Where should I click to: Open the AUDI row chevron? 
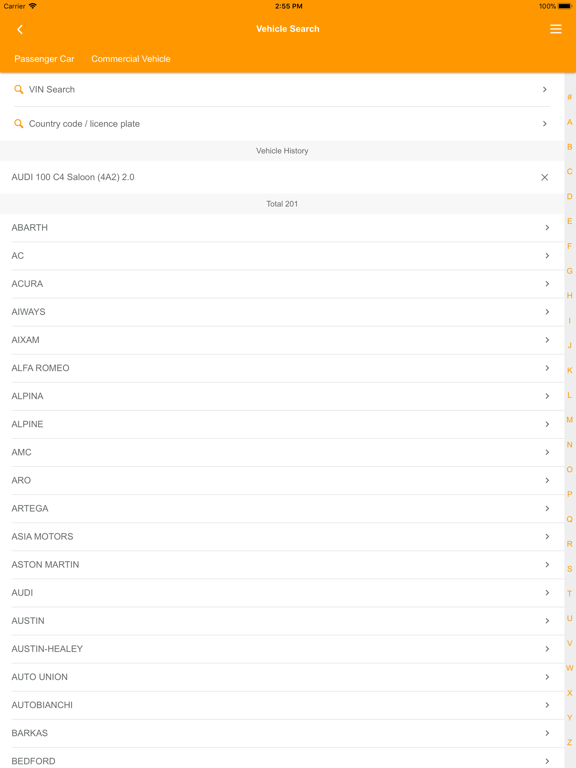(x=547, y=593)
